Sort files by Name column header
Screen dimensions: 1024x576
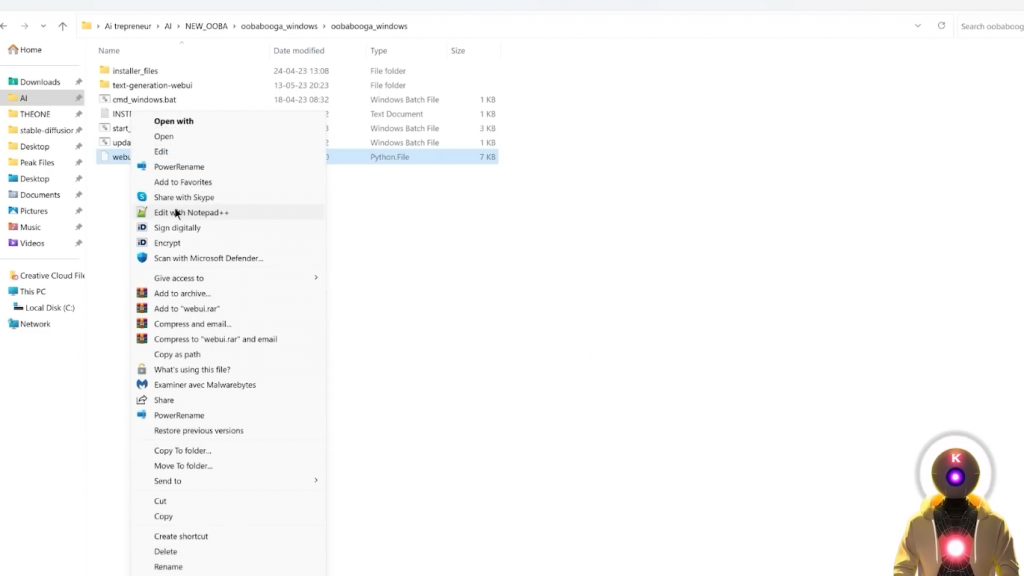tap(108, 50)
